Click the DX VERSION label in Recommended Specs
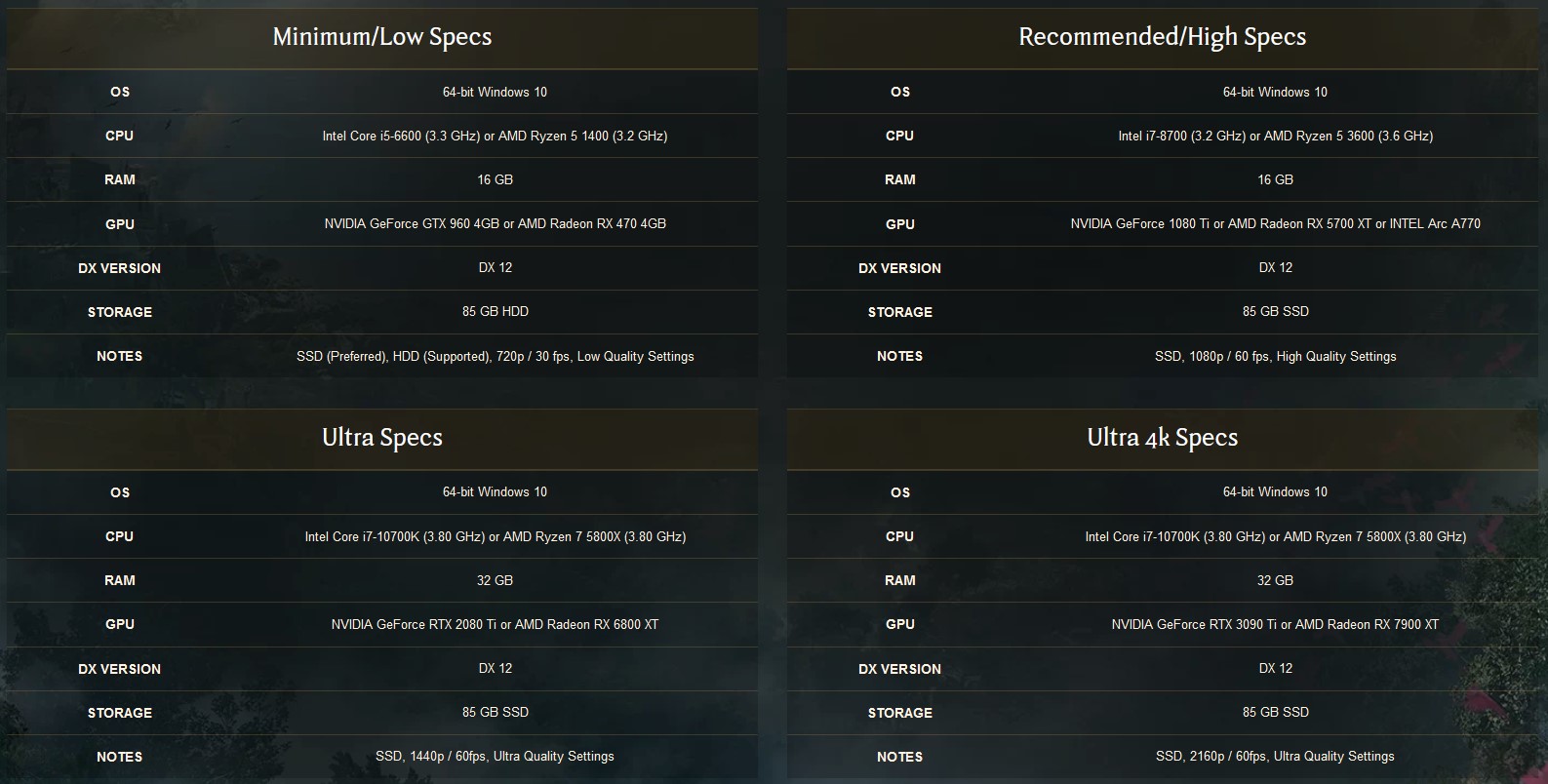This screenshot has width=1548, height=784. point(899,268)
